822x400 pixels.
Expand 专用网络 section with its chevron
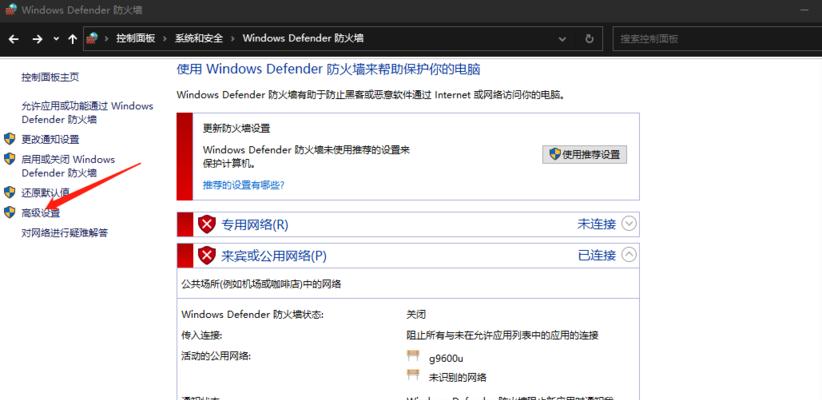click(x=629, y=224)
